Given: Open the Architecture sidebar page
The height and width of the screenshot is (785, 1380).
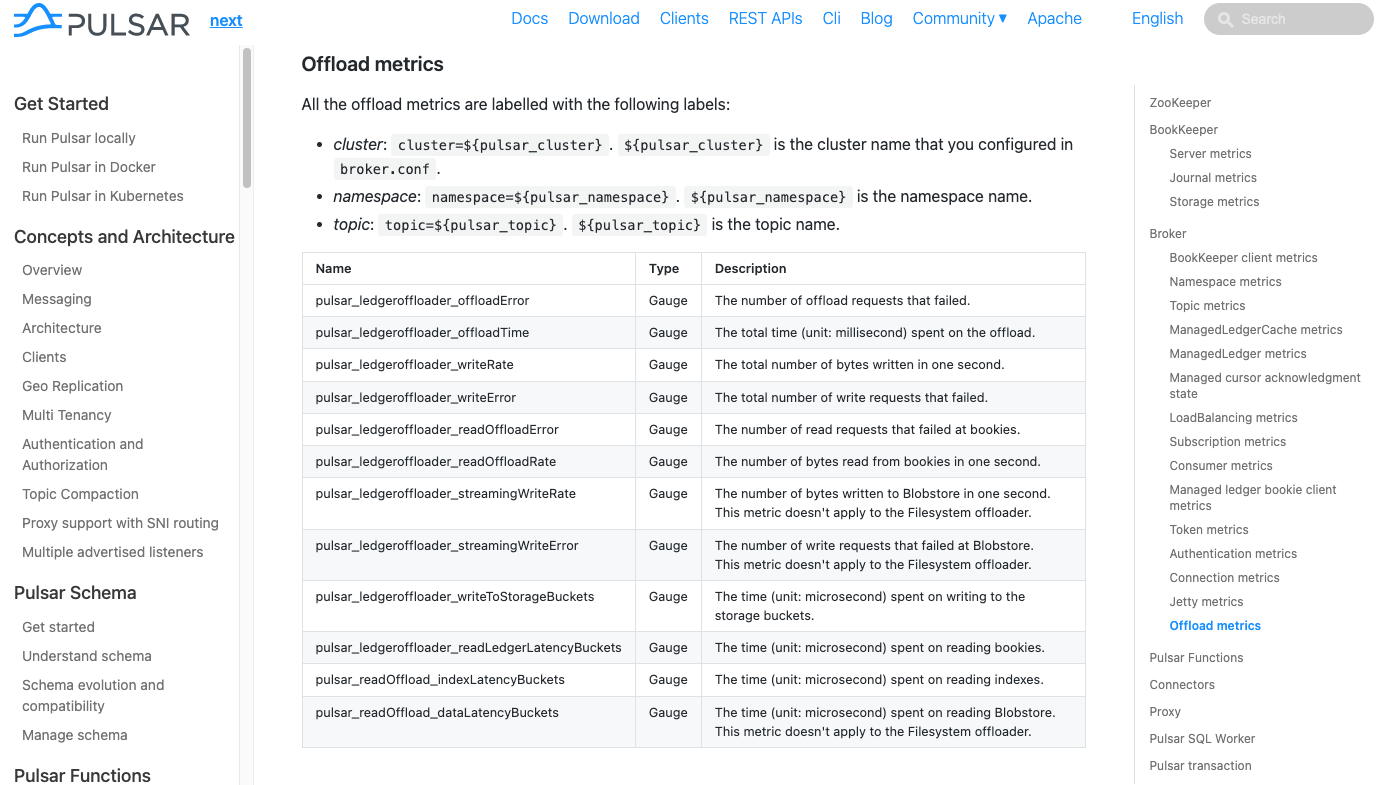Looking at the screenshot, I should click(62, 328).
